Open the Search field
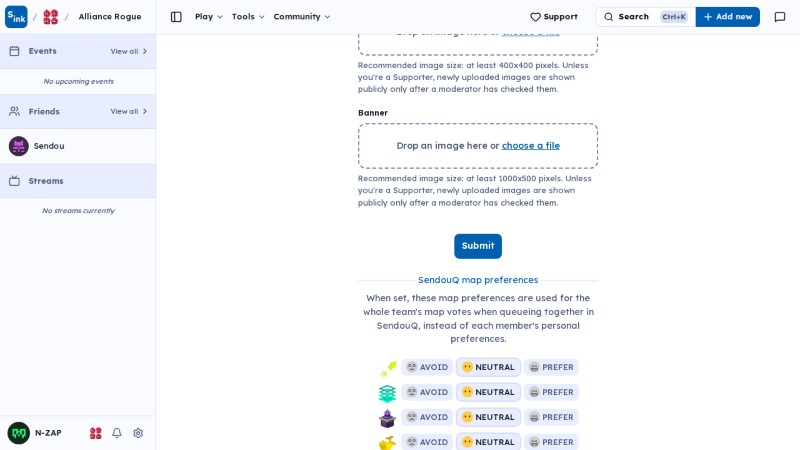This screenshot has height=450, width=800. [645, 17]
